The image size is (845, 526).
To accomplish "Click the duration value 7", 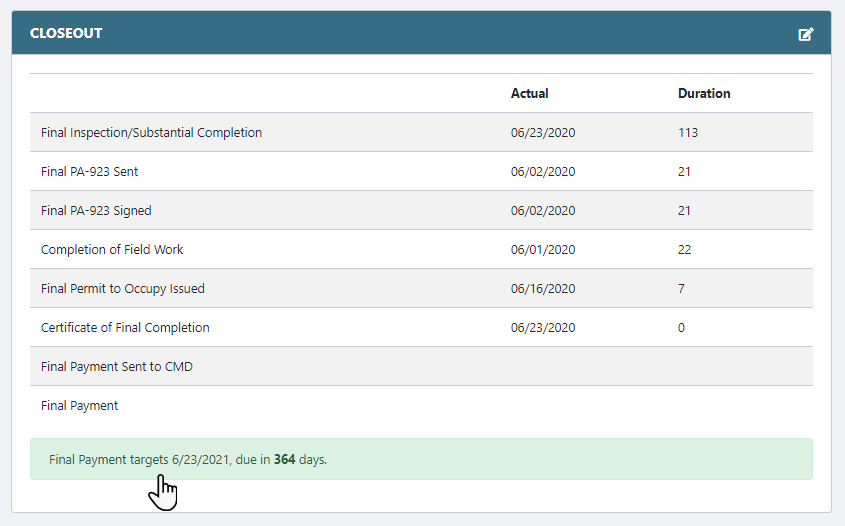I will (681, 288).
